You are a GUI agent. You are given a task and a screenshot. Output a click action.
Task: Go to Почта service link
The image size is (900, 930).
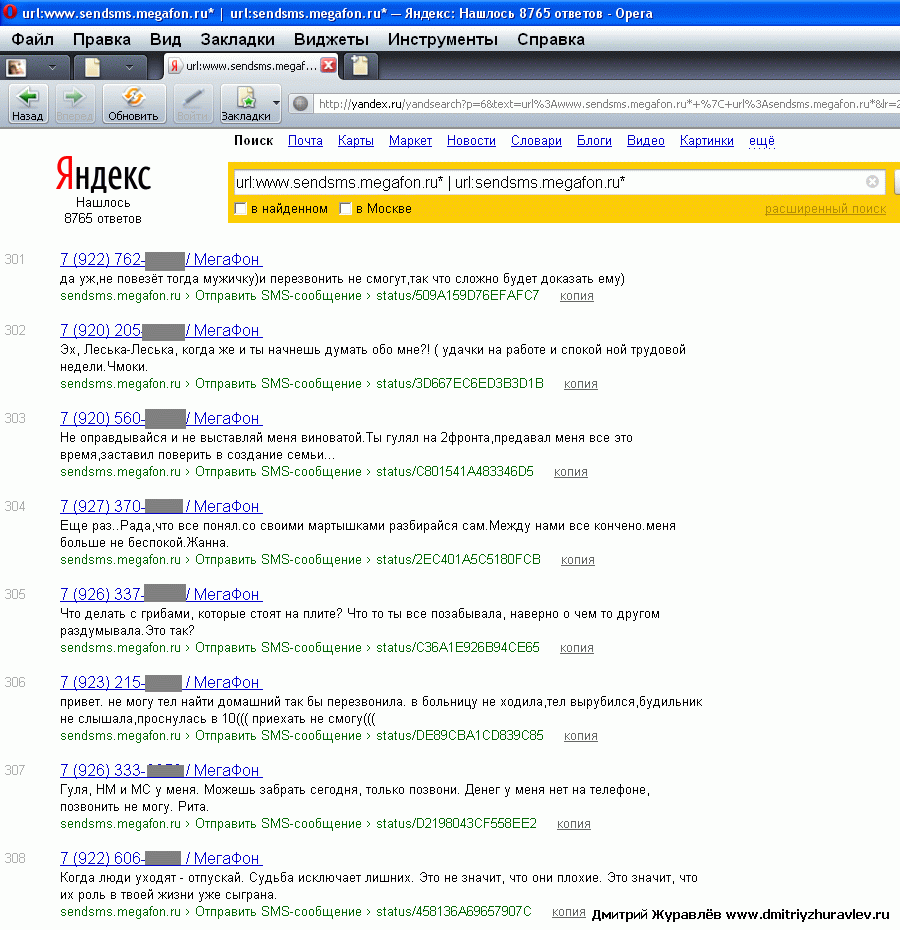coord(305,141)
